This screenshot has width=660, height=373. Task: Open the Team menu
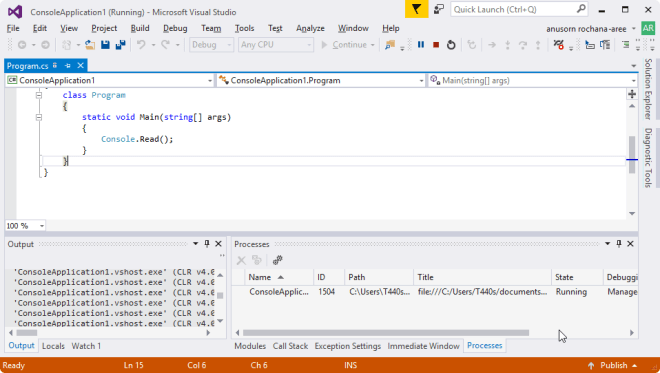point(211,28)
